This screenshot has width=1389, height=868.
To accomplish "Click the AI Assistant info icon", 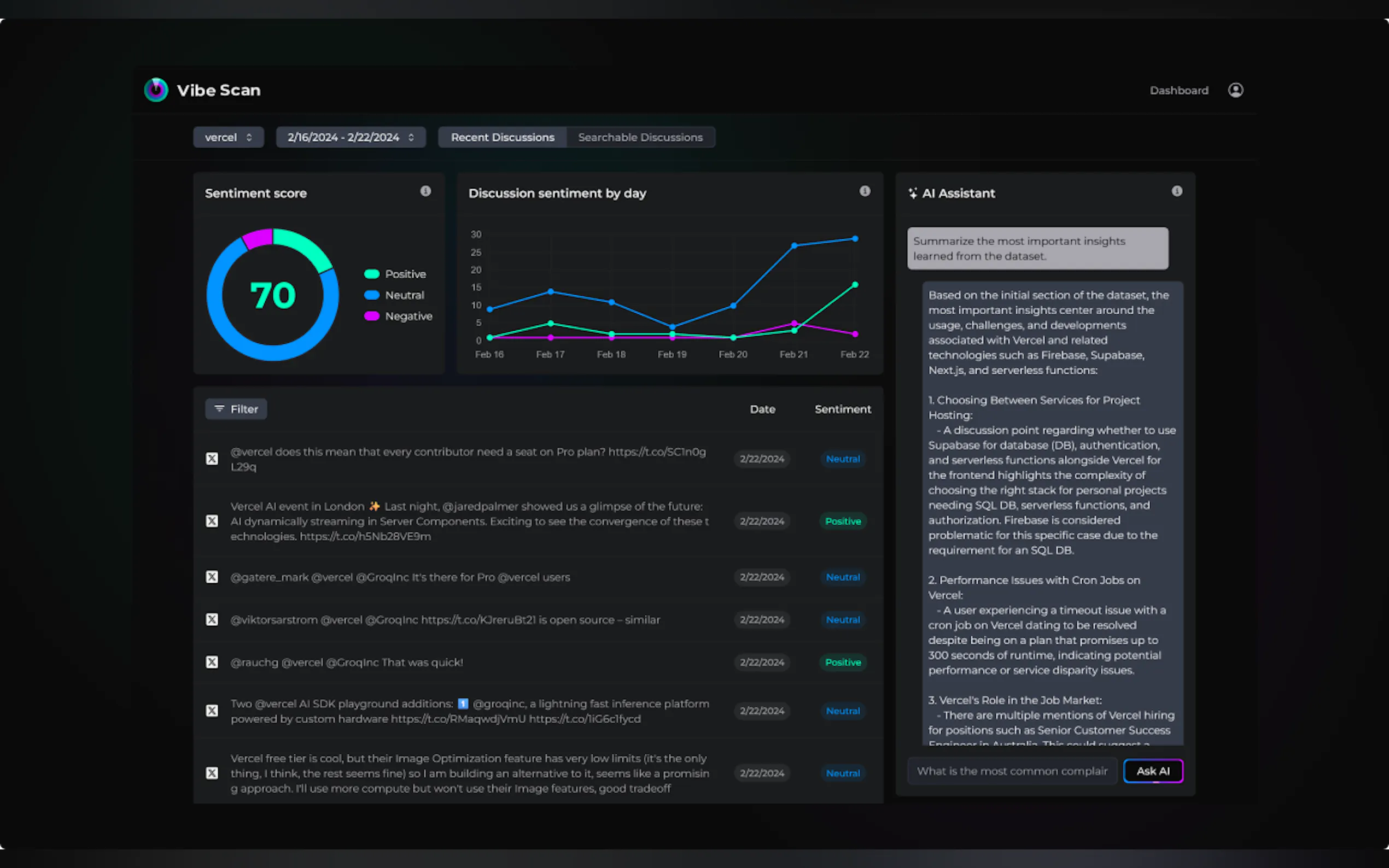I will 1176,191.
